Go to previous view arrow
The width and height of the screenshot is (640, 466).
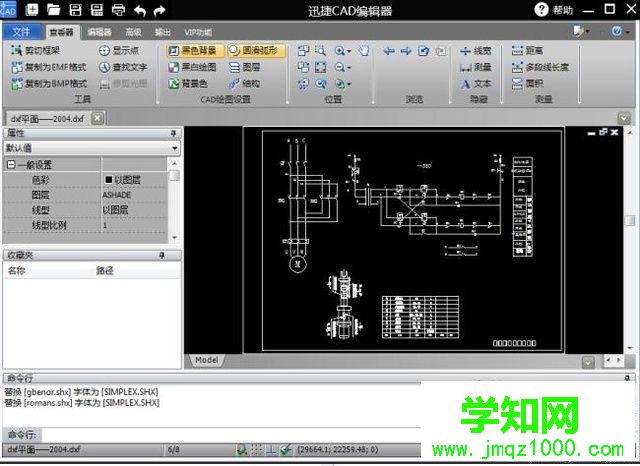coord(389,51)
